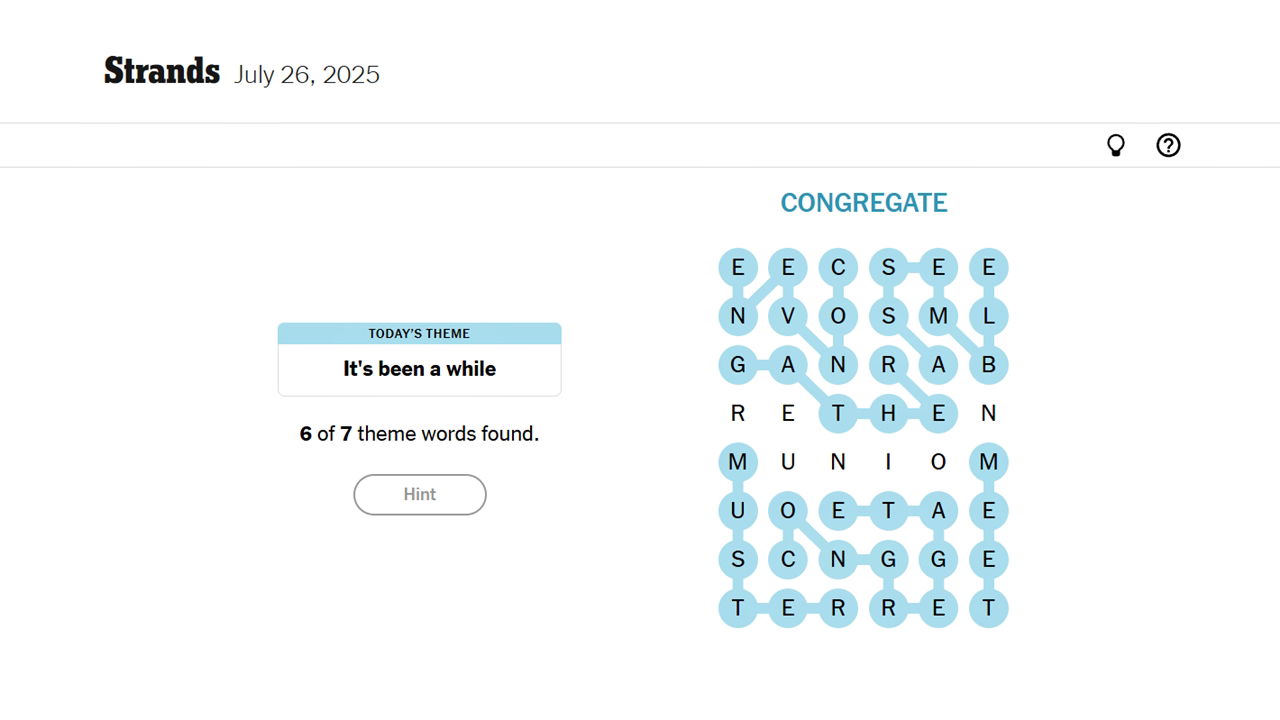Select the letter E beside the unfound R
The height and width of the screenshot is (720, 1280).
point(788,413)
